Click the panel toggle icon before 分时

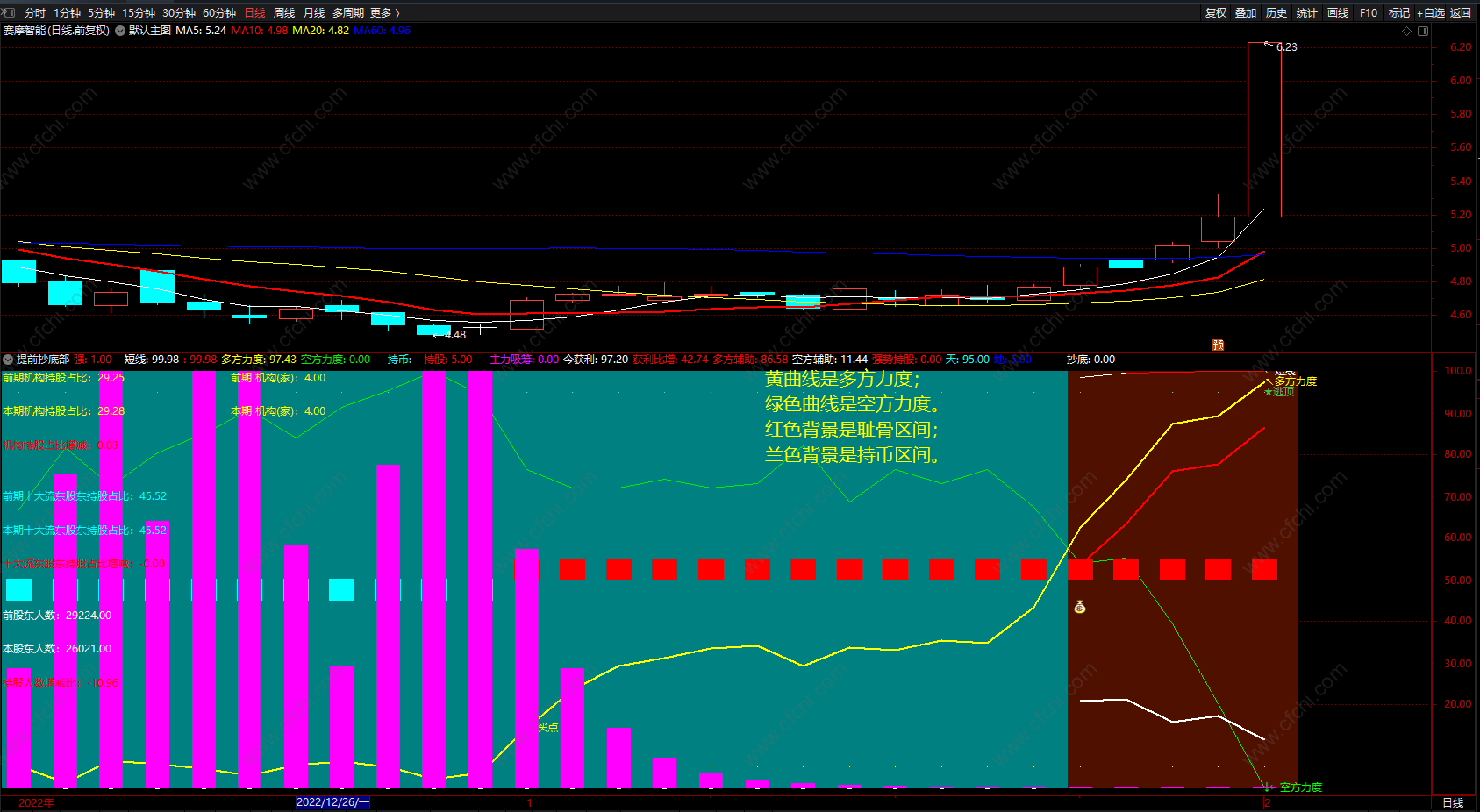point(10,12)
